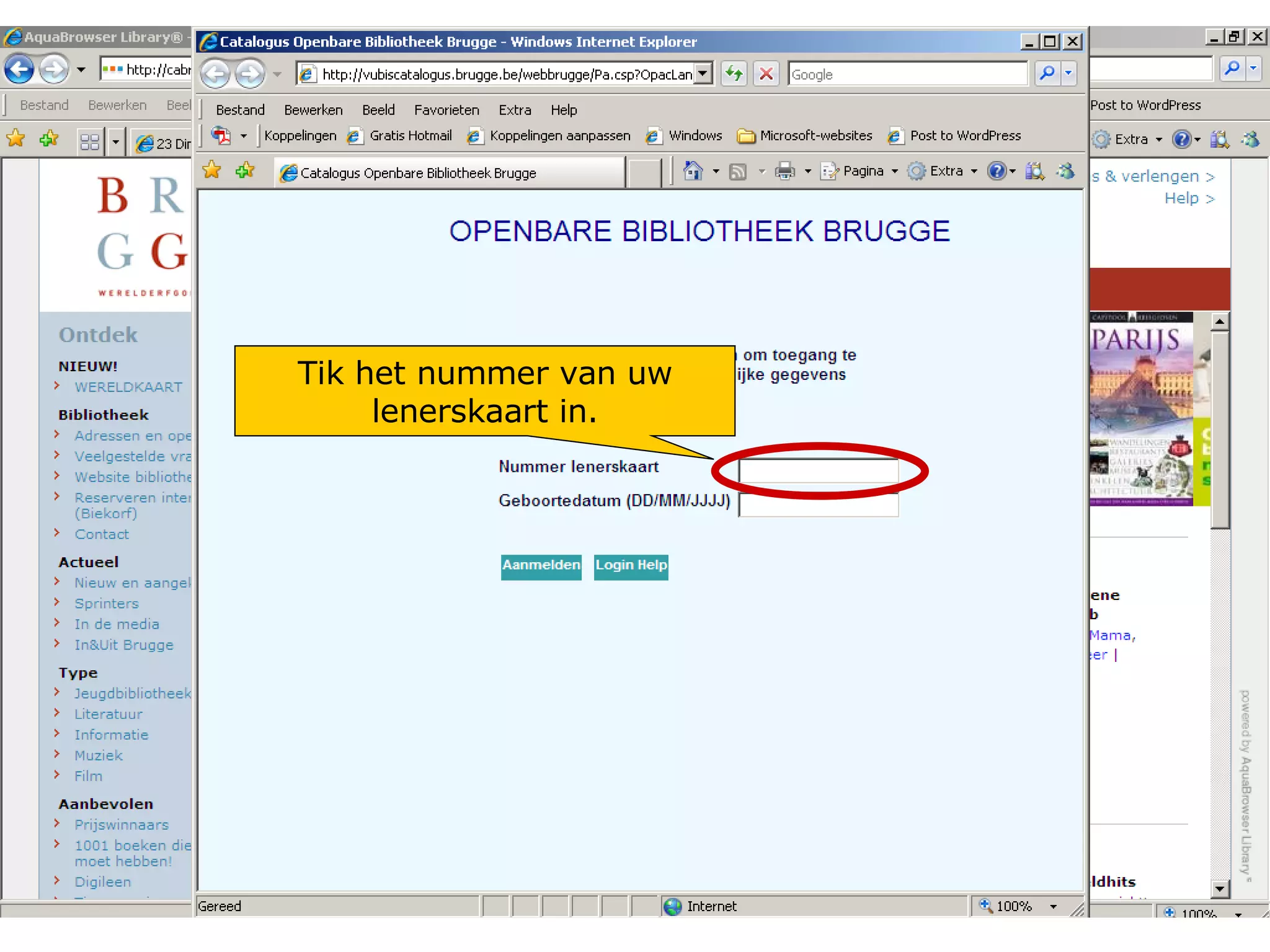This screenshot has height=952, width=1270.
Task: Open the Favorieten menu
Action: point(446,110)
